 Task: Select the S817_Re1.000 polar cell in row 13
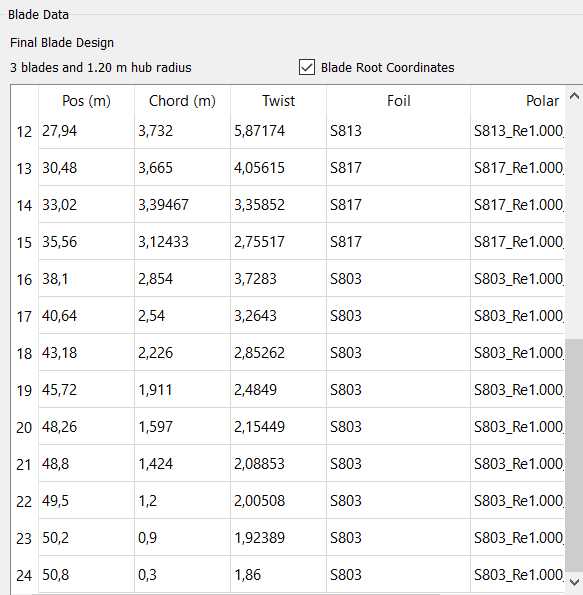pos(518,168)
